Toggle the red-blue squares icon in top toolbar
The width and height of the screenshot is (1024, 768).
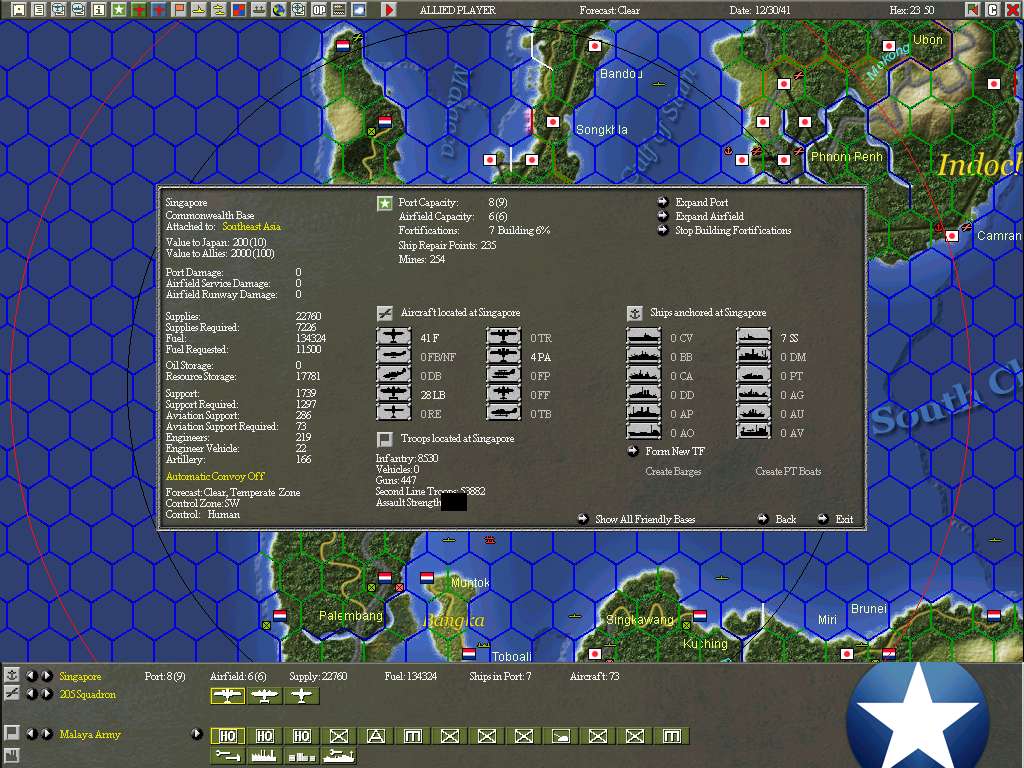pyautogui.click(x=238, y=9)
